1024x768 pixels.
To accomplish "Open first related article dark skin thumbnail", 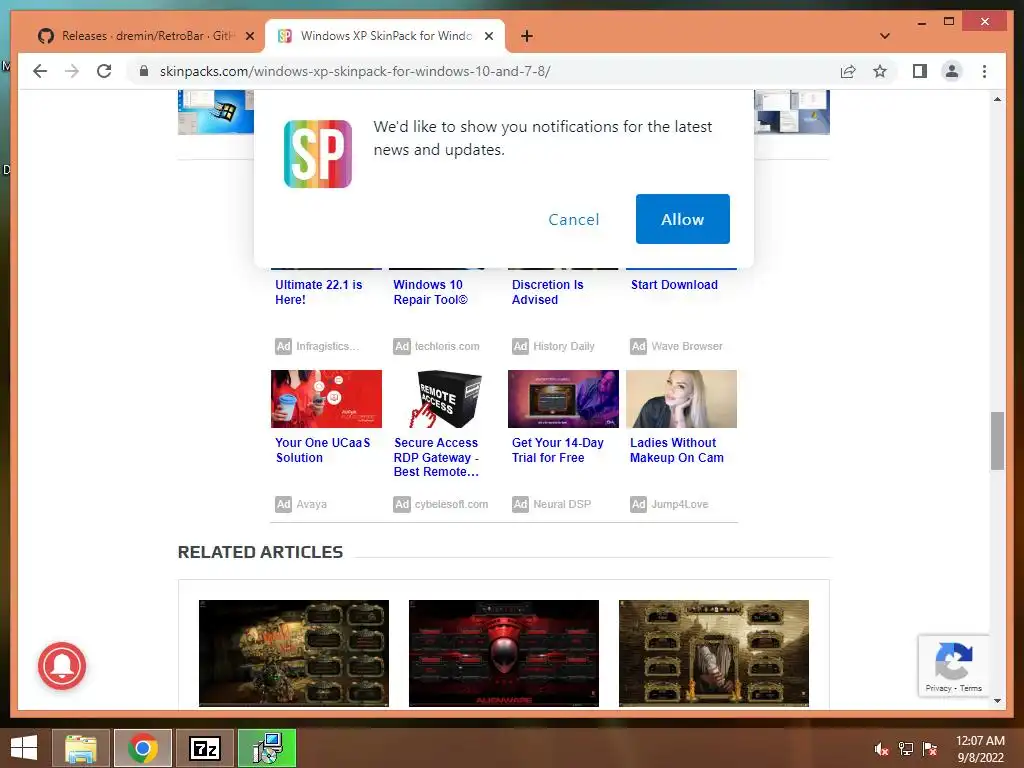I will (x=294, y=653).
